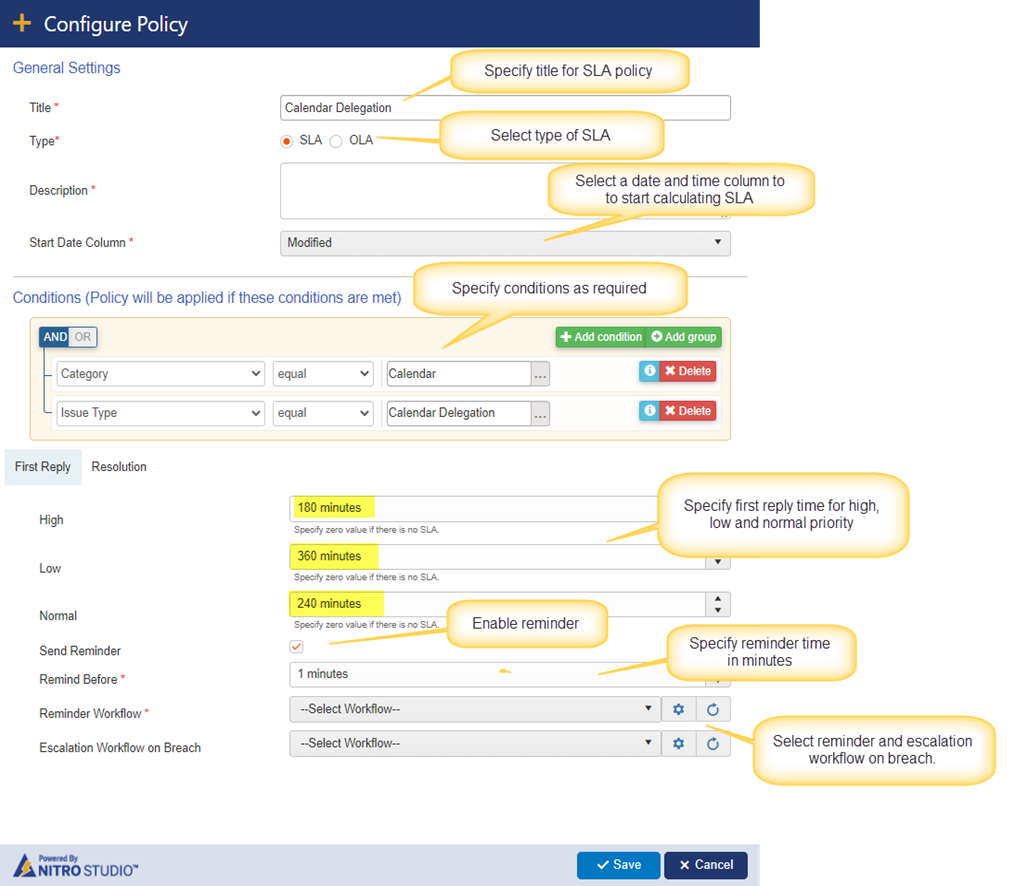Switch condition logic to OR
The image size is (1027, 886).
pos(83,337)
